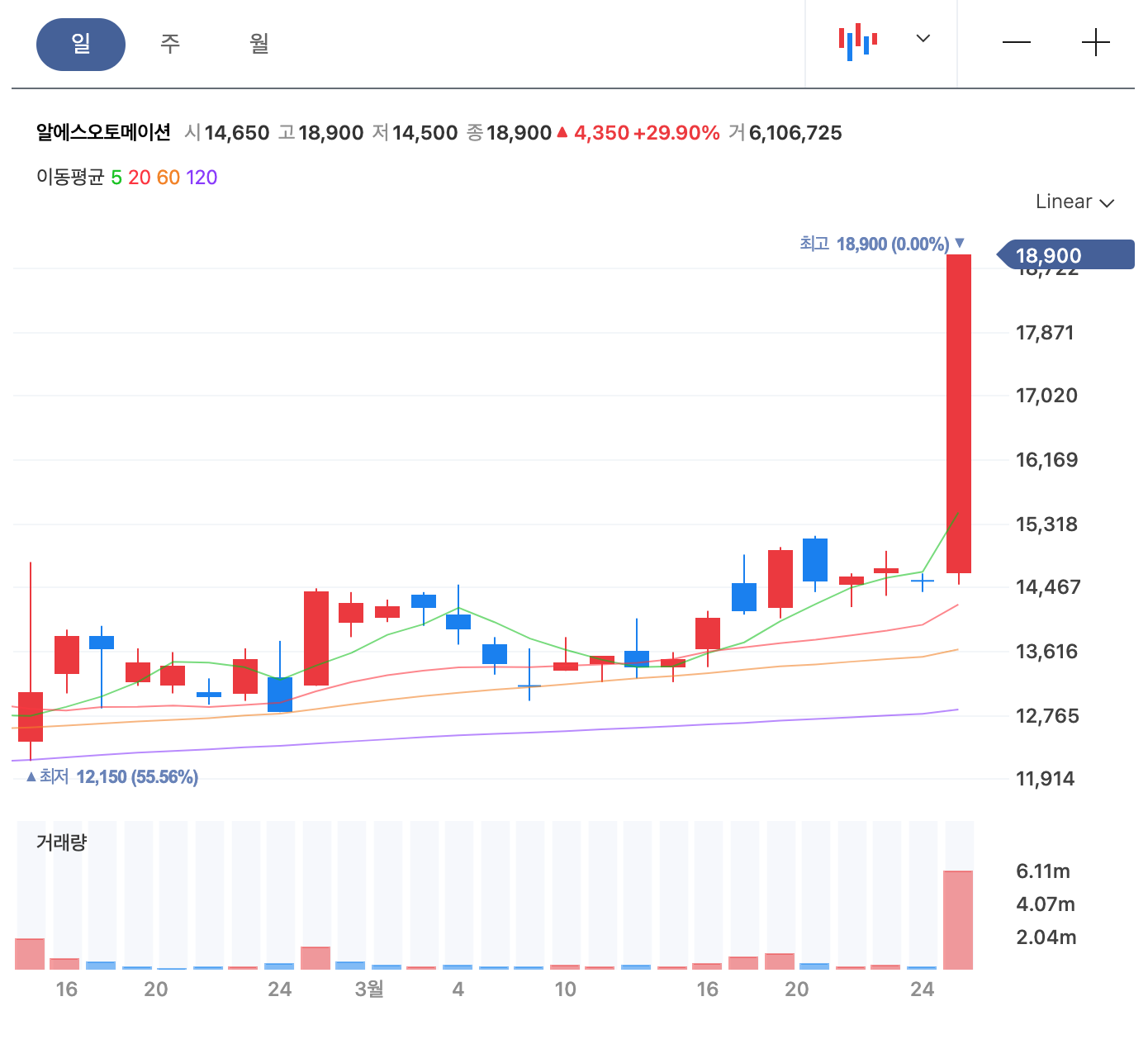Open the Linear scale dropdown

click(x=1074, y=202)
